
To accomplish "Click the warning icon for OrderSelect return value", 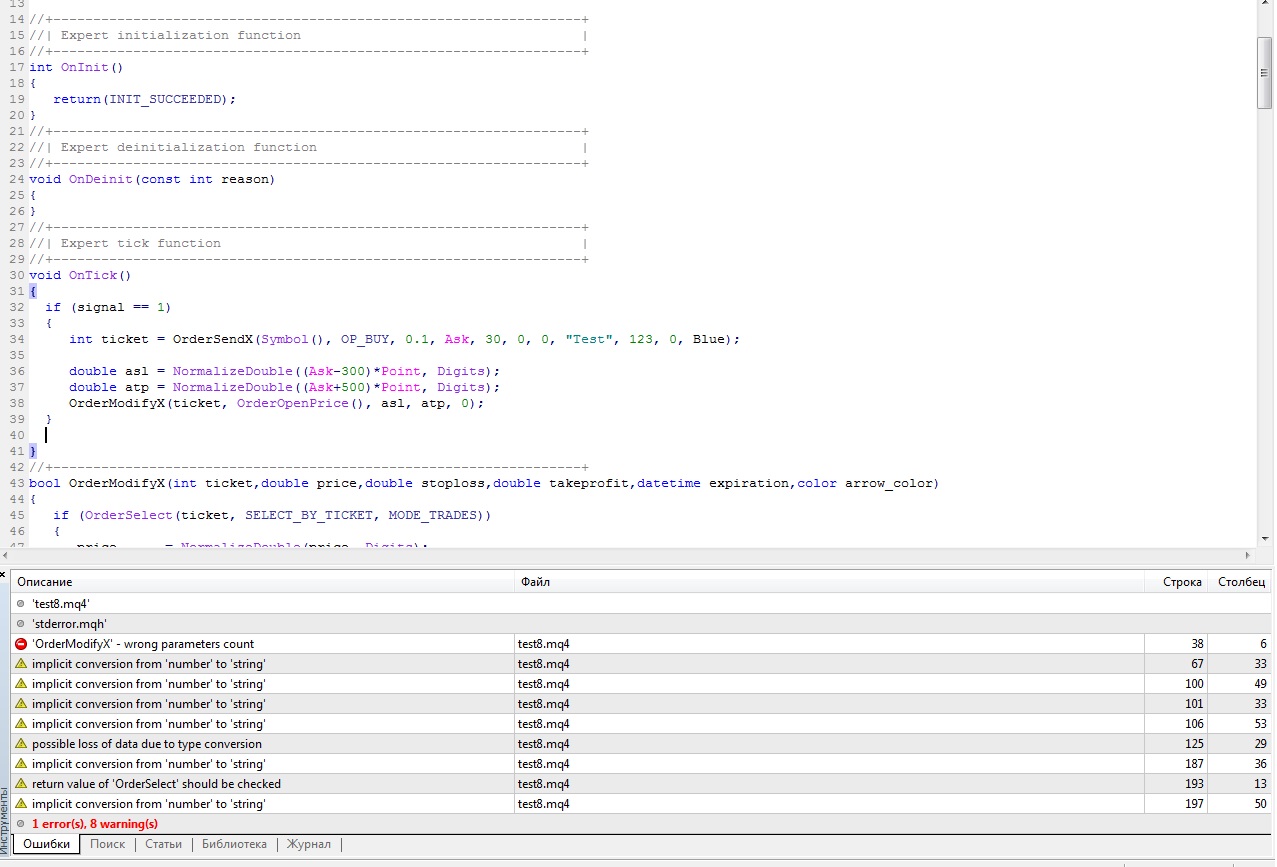I will pos(21,784).
